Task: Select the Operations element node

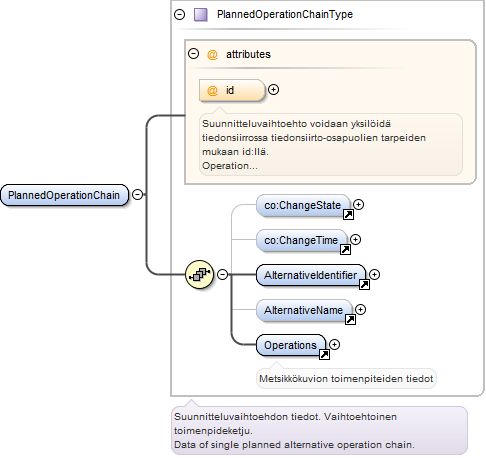Action: [x=291, y=345]
